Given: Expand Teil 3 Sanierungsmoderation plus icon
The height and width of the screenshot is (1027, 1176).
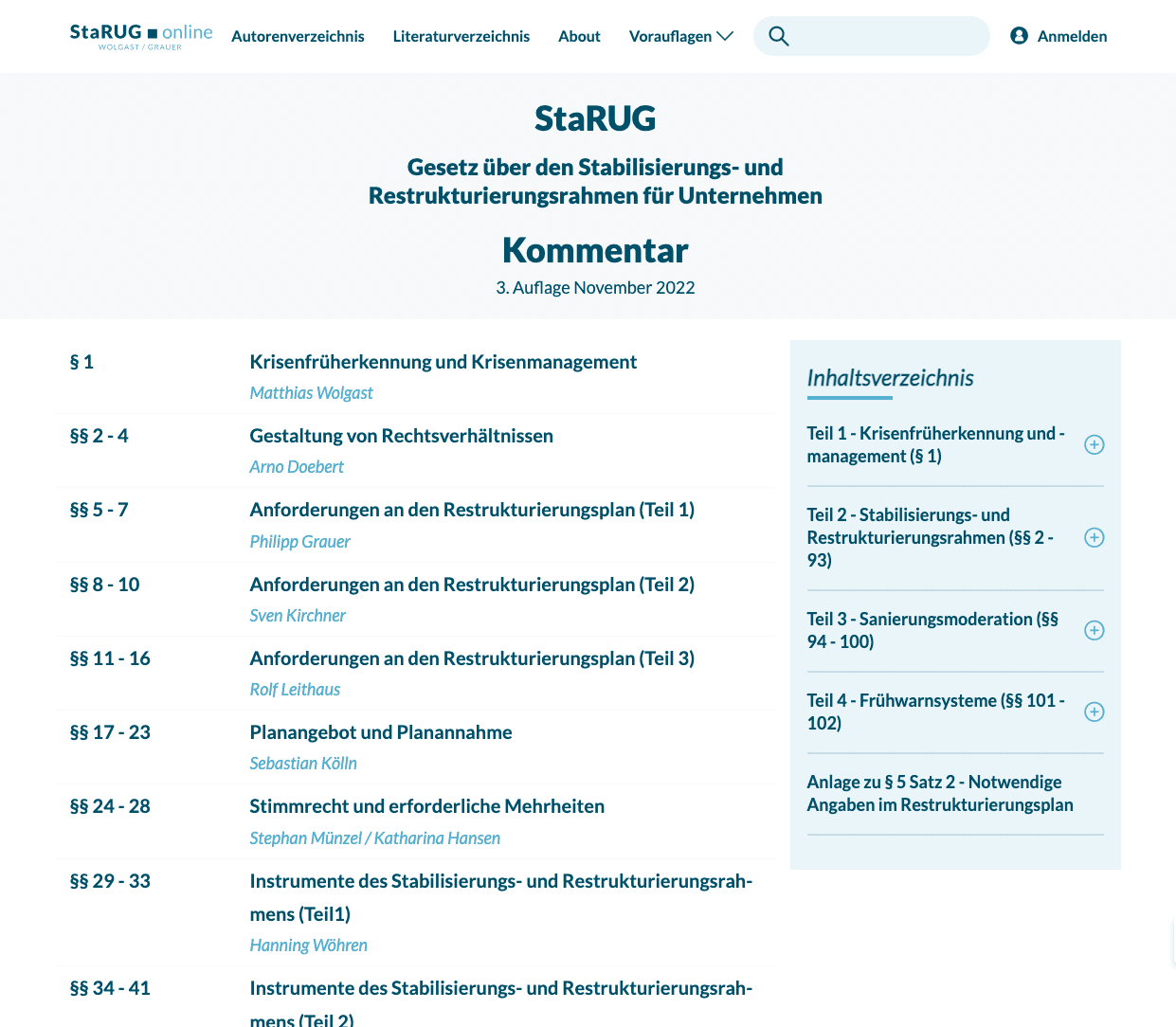Looking at the screenshot, I should point(1094,630).
